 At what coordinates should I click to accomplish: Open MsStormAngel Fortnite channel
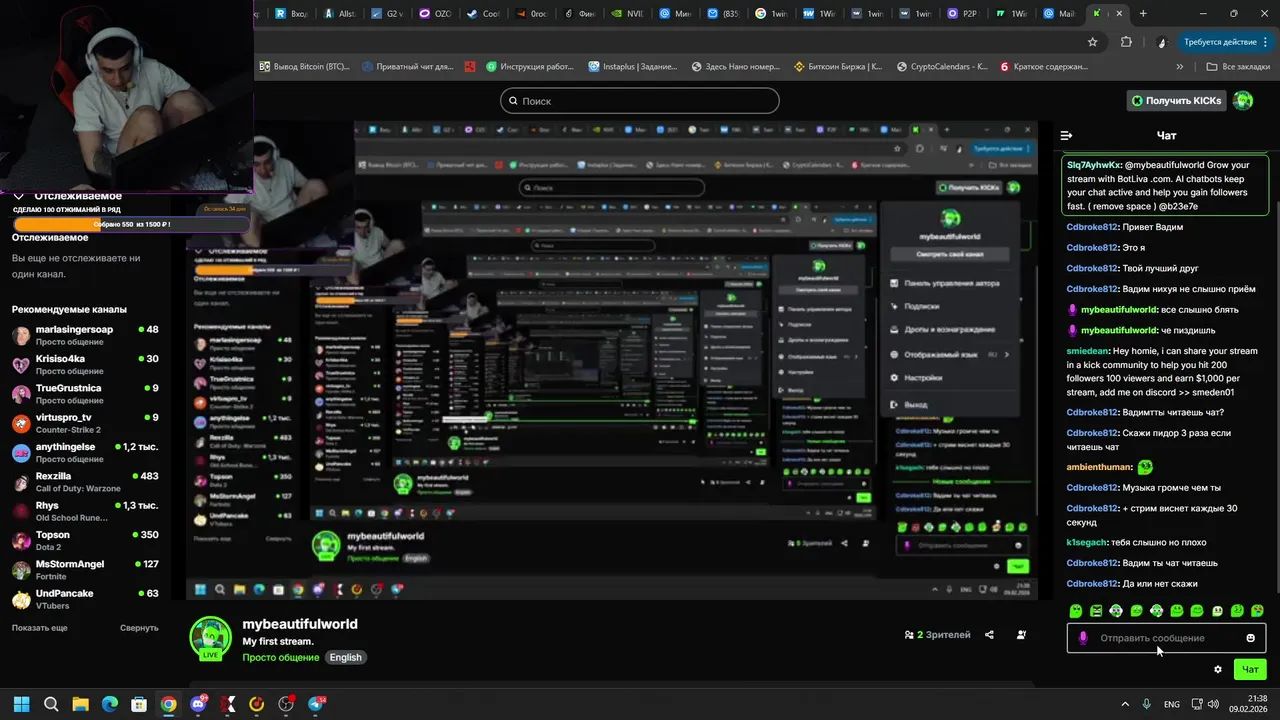click(x=85, y=570)
